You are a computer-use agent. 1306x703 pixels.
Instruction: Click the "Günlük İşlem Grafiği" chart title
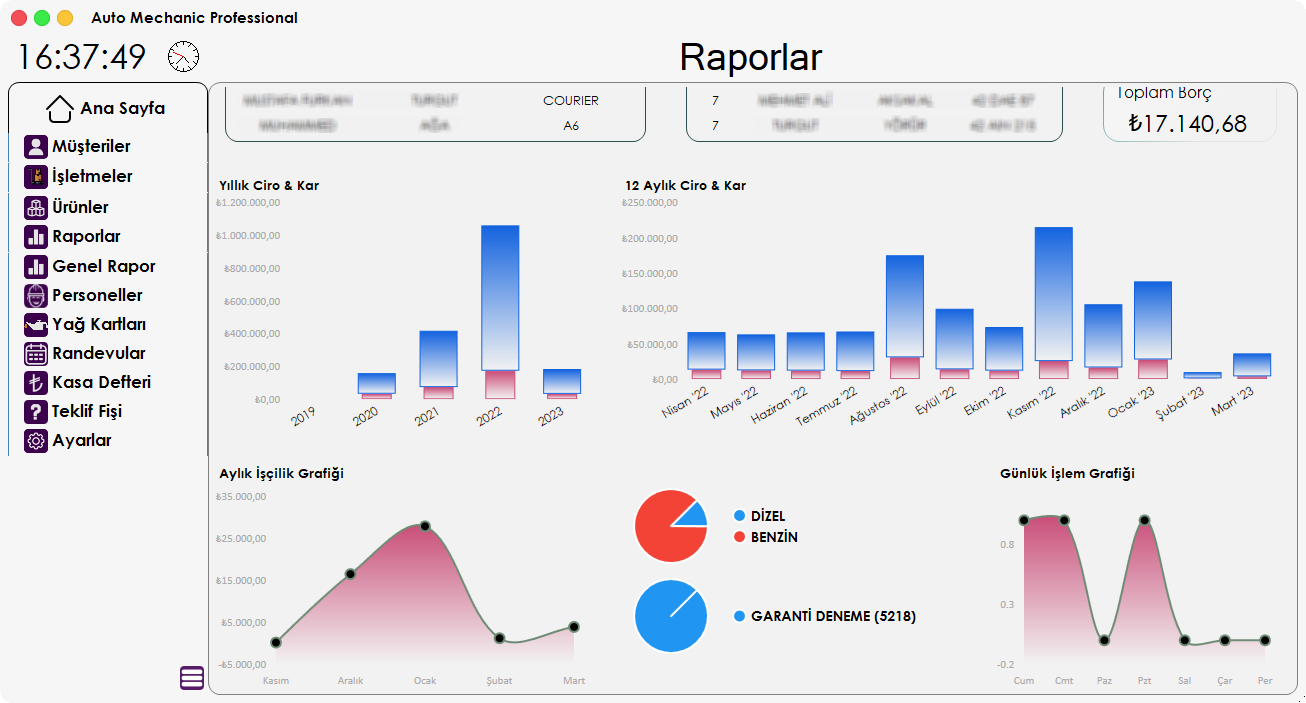pos(1067,473)
